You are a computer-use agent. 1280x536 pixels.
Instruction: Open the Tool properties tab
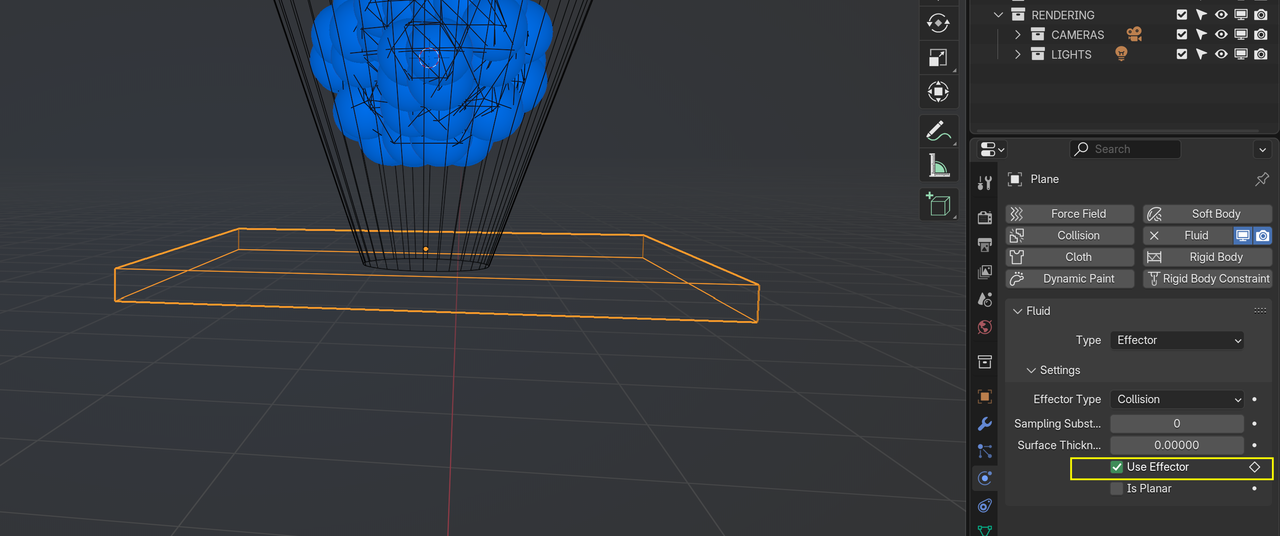[x=985, y=182]
